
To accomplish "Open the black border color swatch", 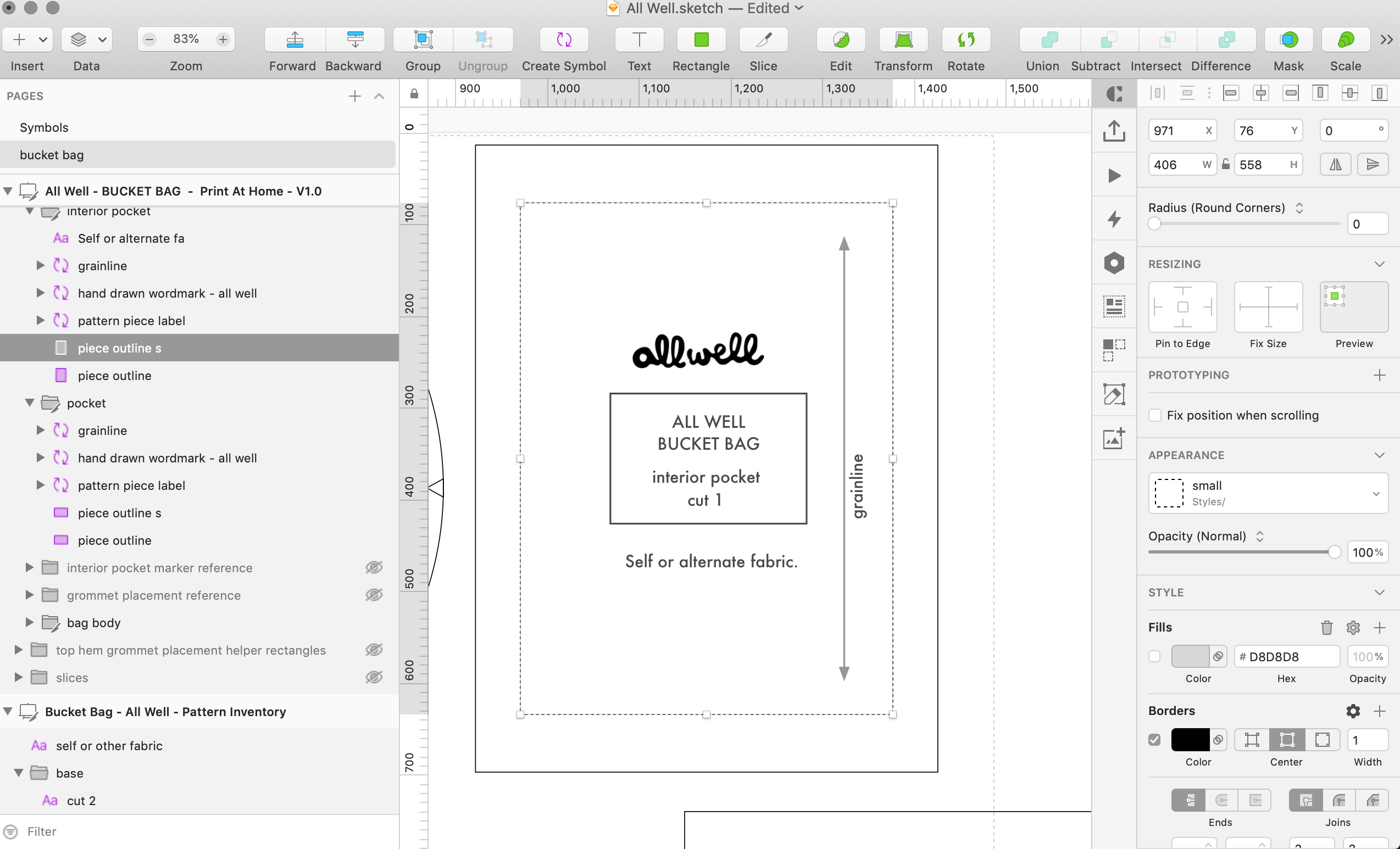I will point(1190,740).
